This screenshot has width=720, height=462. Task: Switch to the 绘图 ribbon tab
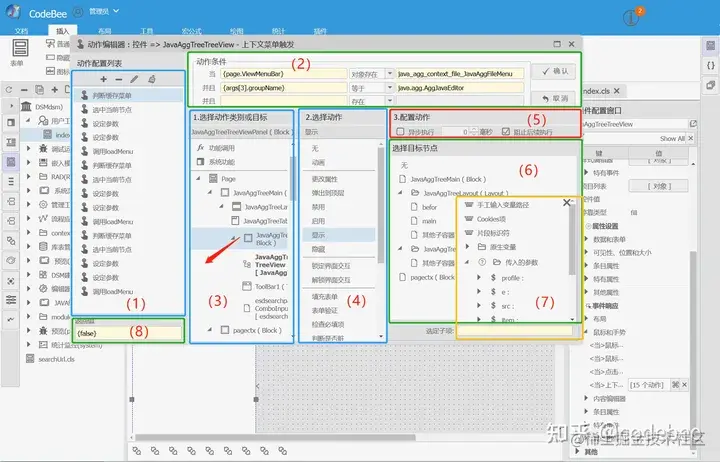click(x=236, y=31)
